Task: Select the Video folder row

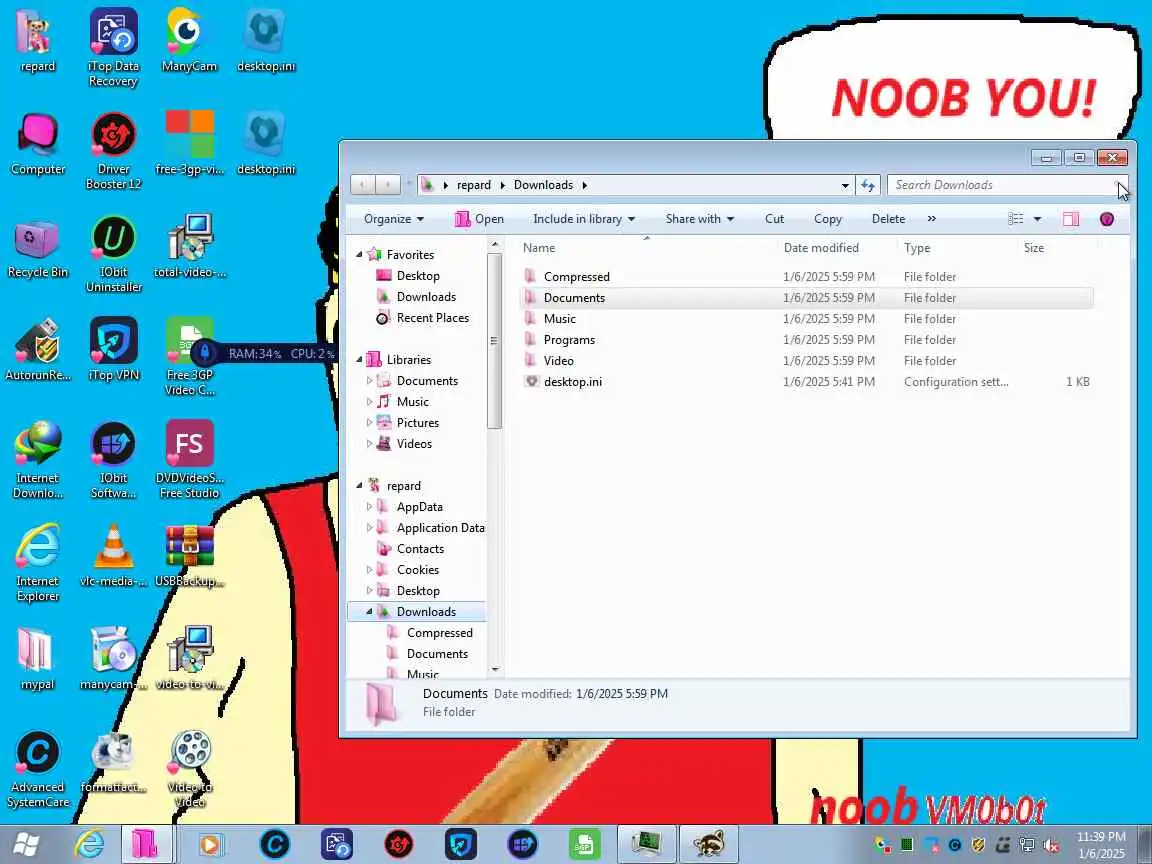Action: pos(806,361)
